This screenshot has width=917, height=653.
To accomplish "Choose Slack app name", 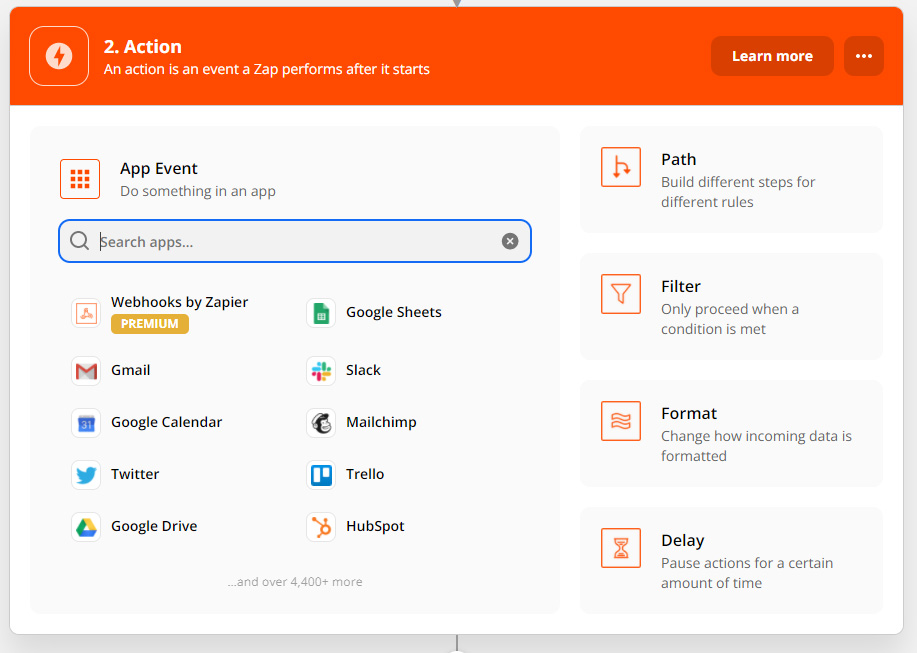I will 363,370.
